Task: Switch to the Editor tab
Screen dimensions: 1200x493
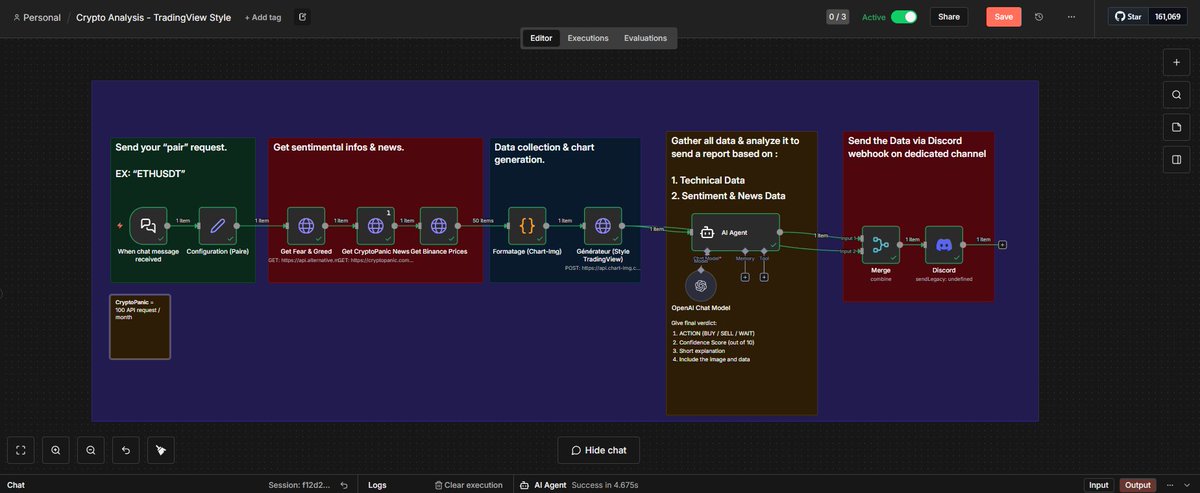Action: click(x=541, y=38)
